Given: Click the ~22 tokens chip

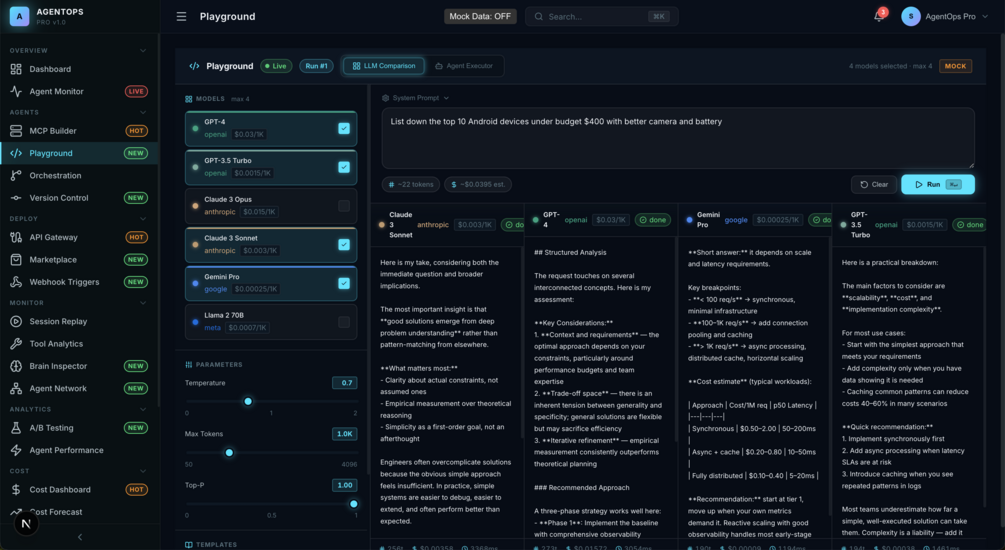Looking at the screenshot, I should [x=411, y=185].
